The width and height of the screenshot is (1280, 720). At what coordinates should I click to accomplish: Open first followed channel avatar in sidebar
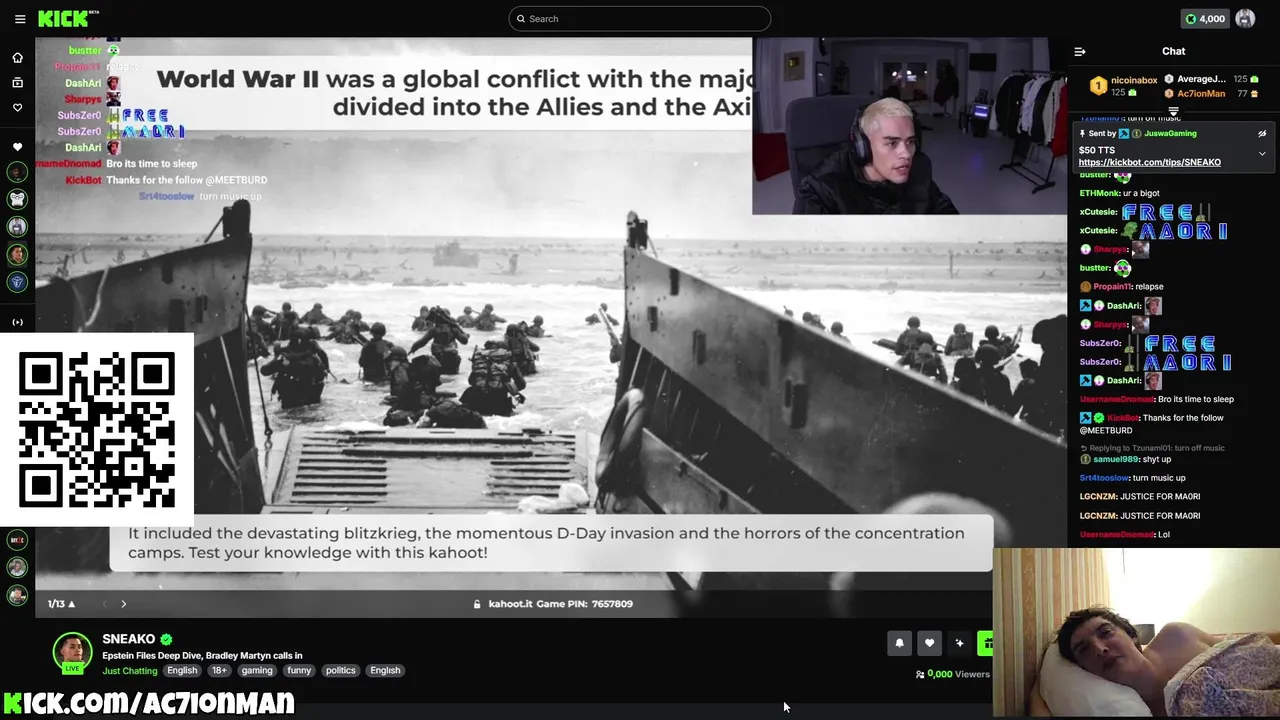(17, 172)
